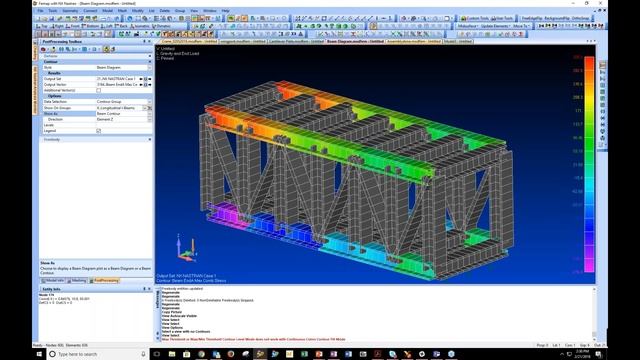640x360 pixels.
Task: Set view orientation to Isometric
Action: click(x=140, y=26)
